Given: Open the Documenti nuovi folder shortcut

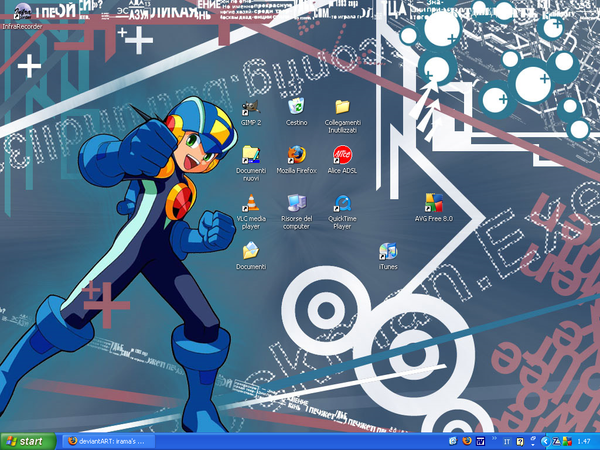Looking at the screenshot, I should [251, 164].
